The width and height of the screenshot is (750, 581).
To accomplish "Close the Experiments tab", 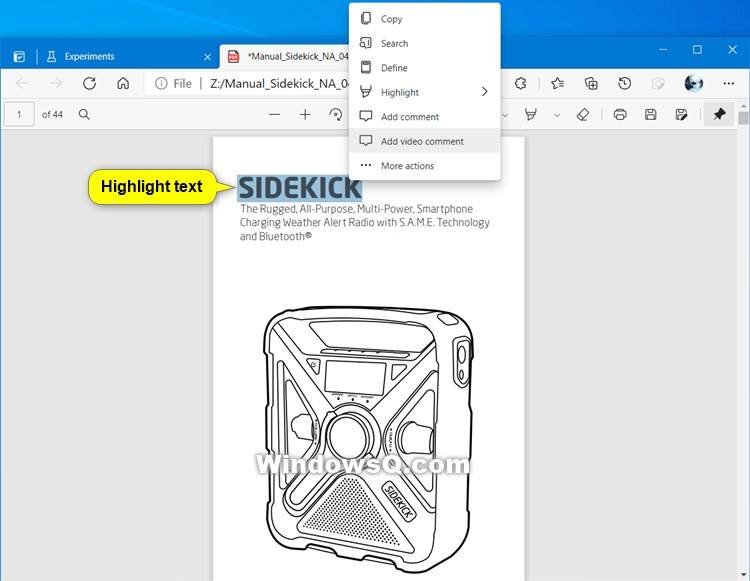I will pyautogui.click(x=208, y=57).
